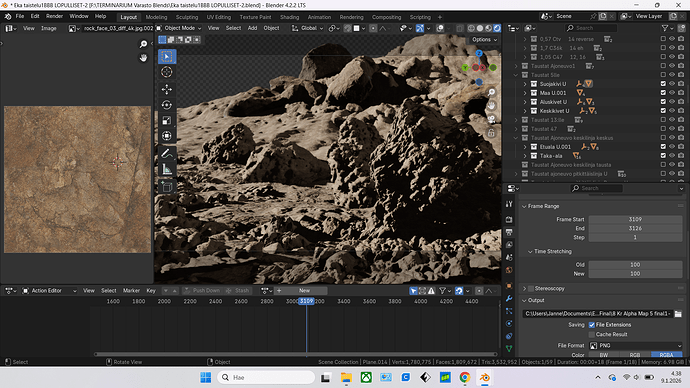Select the Rotate tool
Viewport: 690px width, 388px height.
(x=167, y=105)
